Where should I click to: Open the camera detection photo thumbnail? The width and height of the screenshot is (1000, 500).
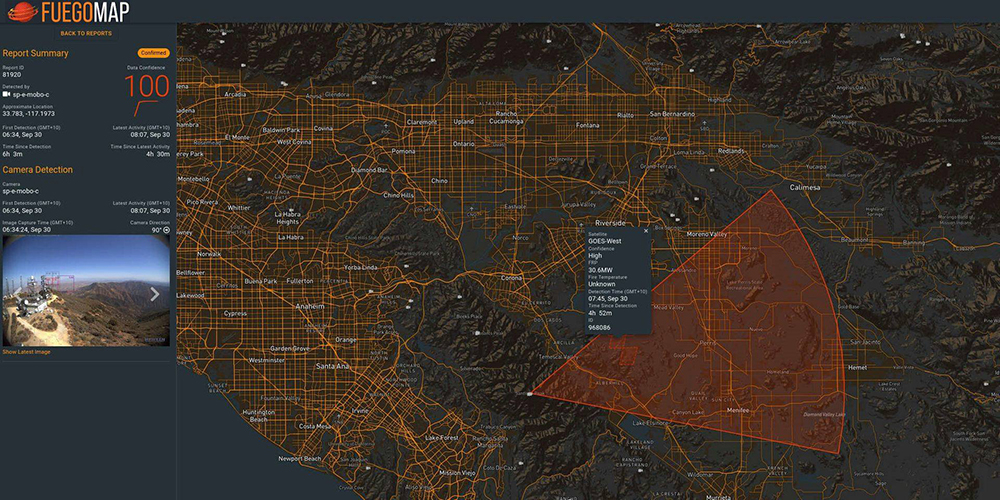click(86, 291)
